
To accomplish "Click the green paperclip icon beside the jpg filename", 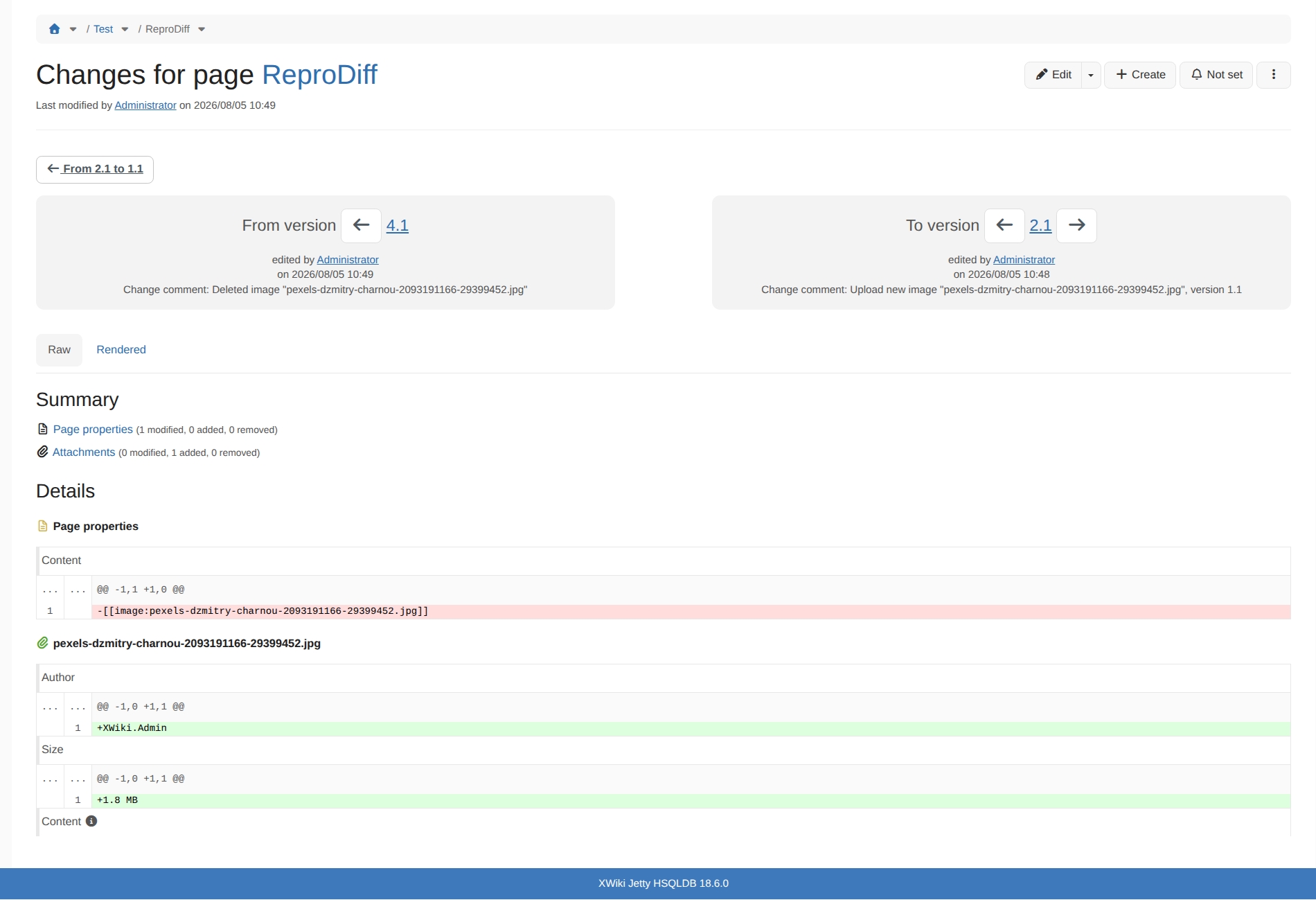I will [x=43, y=644].
